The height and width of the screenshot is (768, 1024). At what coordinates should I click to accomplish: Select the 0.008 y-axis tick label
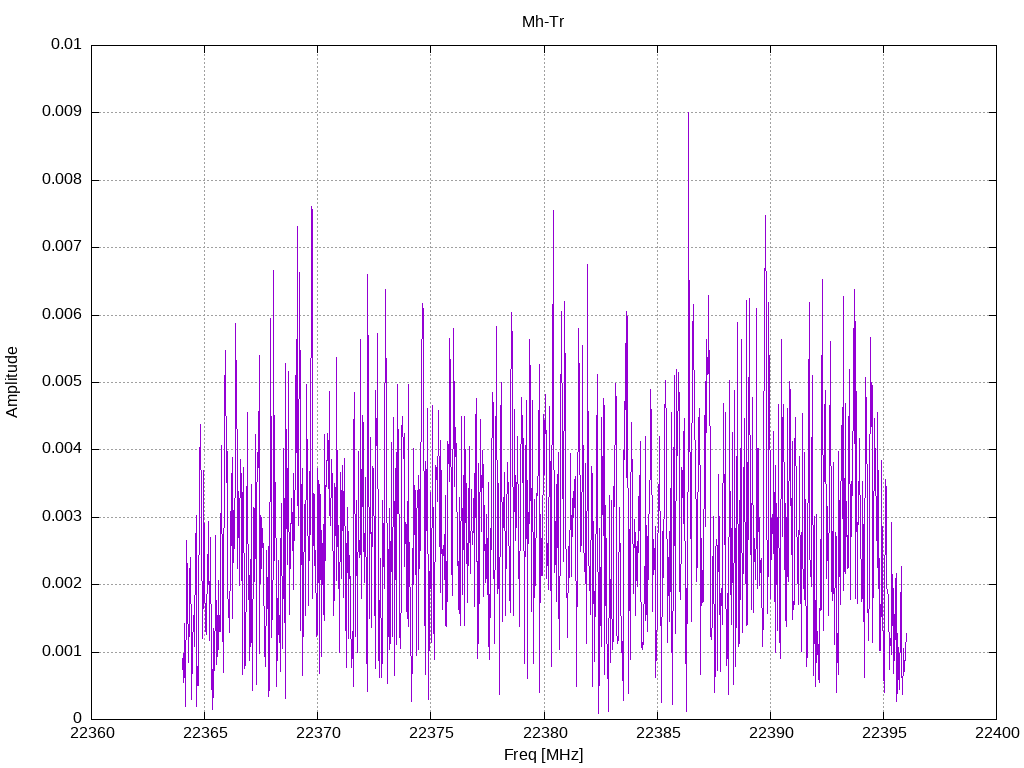tap(62, 180)
